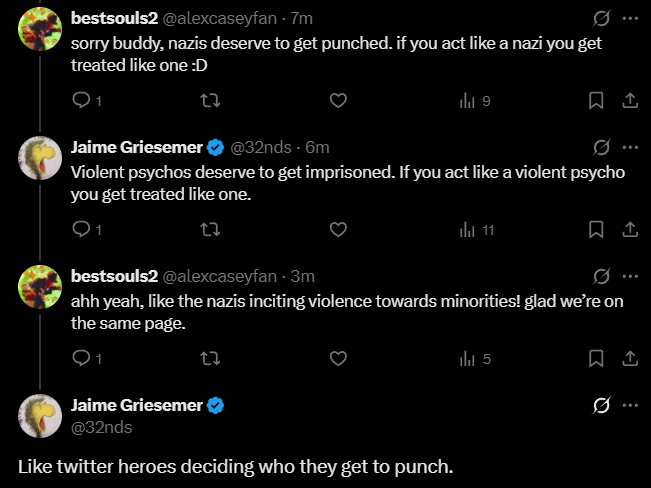Click Jaime Griesemer's avatar on focused tweet
The image size is (651, 488).
point(41,416)
